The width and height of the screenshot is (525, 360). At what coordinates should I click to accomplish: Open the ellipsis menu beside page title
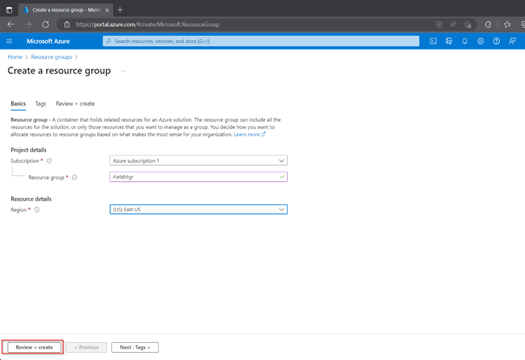pyautogui.click(x=124, y=71)
